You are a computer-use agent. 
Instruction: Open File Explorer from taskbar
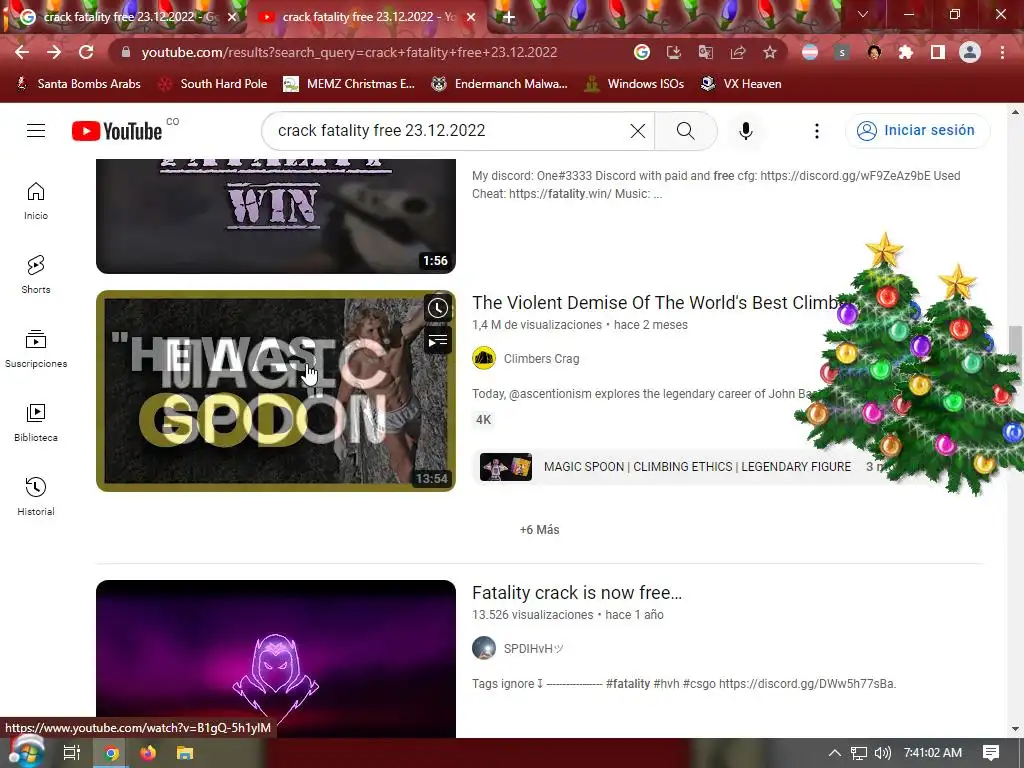pos(185,753)
